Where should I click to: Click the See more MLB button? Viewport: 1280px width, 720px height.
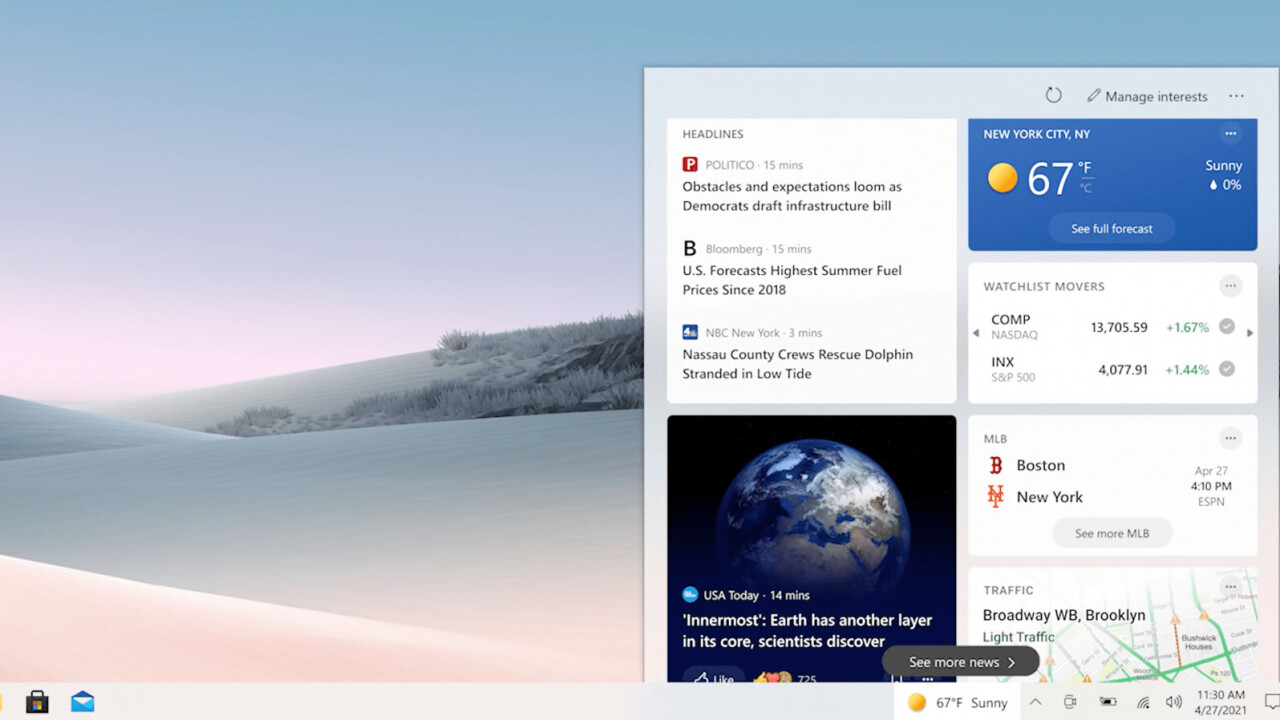click(1111, 533)
